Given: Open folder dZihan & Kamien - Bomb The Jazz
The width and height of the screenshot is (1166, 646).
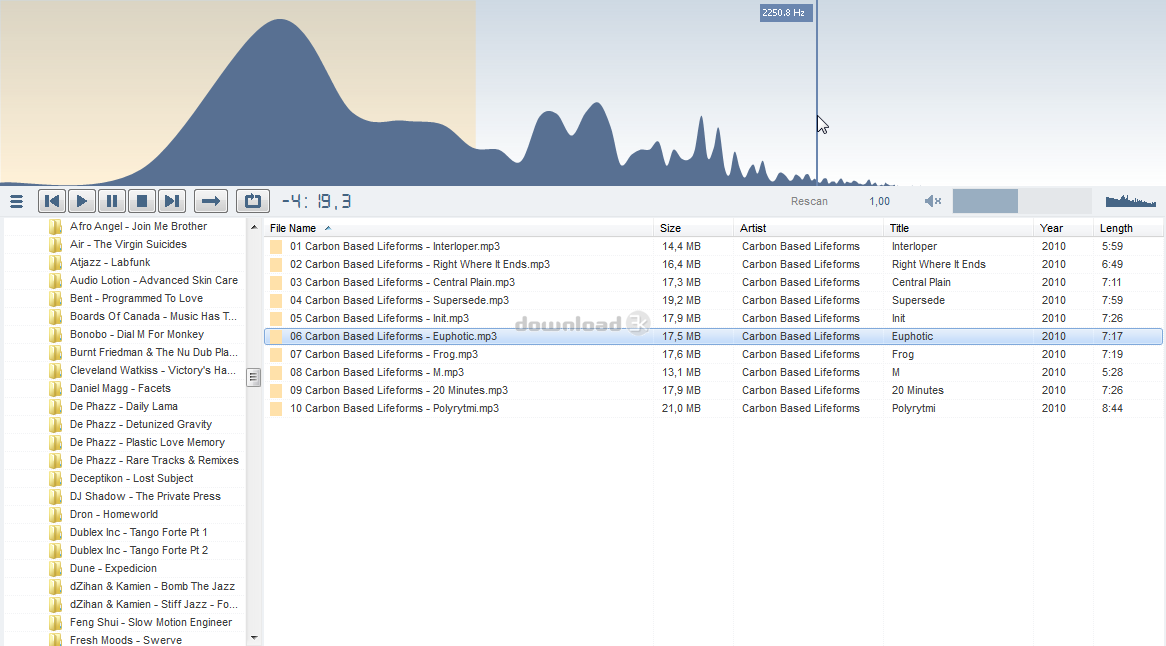Looking at the screenshot, I should click(x=152, y=587).
